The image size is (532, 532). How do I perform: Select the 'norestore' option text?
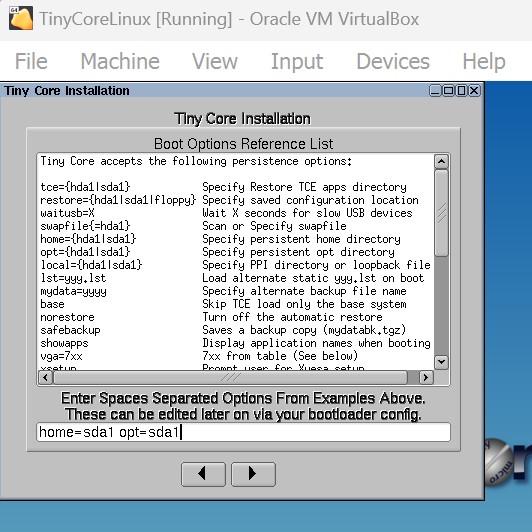67,317
